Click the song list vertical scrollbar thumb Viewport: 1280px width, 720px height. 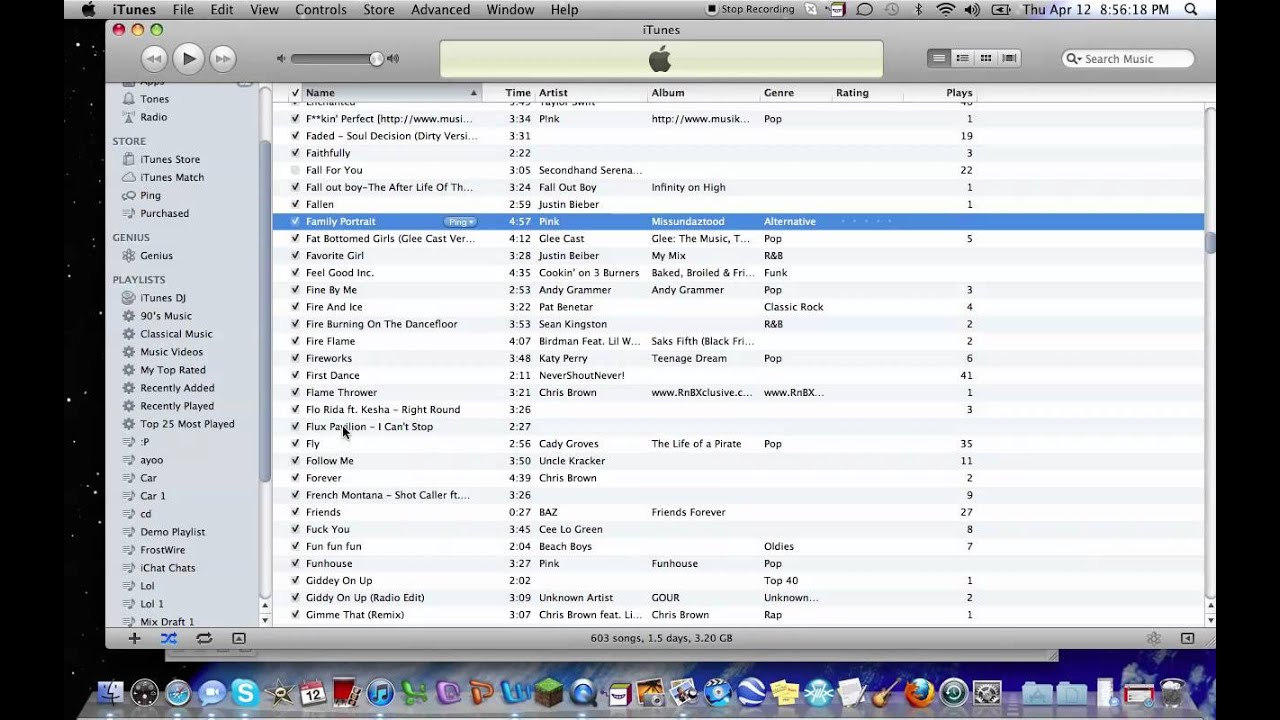1210,243
